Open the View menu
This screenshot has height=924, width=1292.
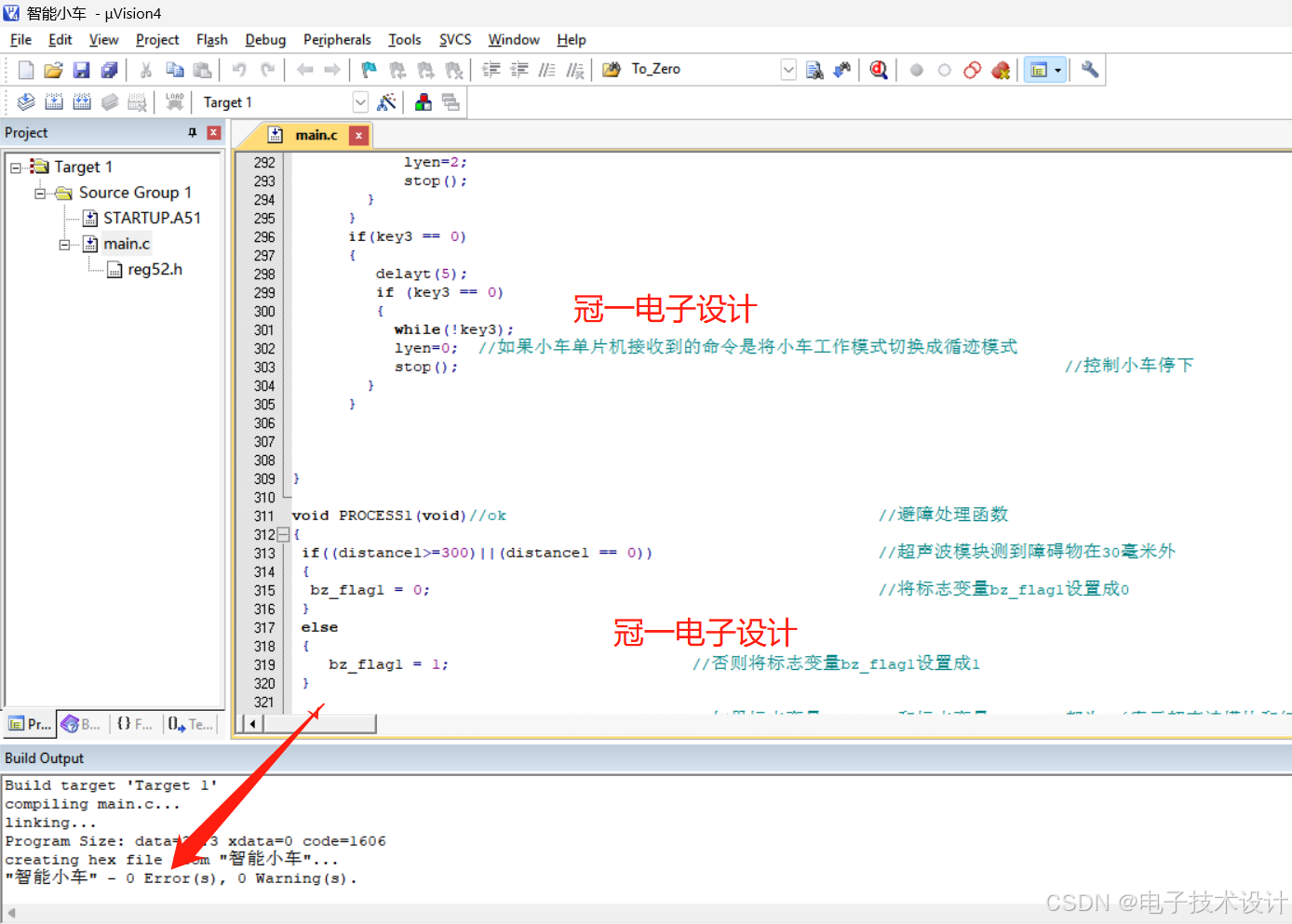(x=103, y=40)
